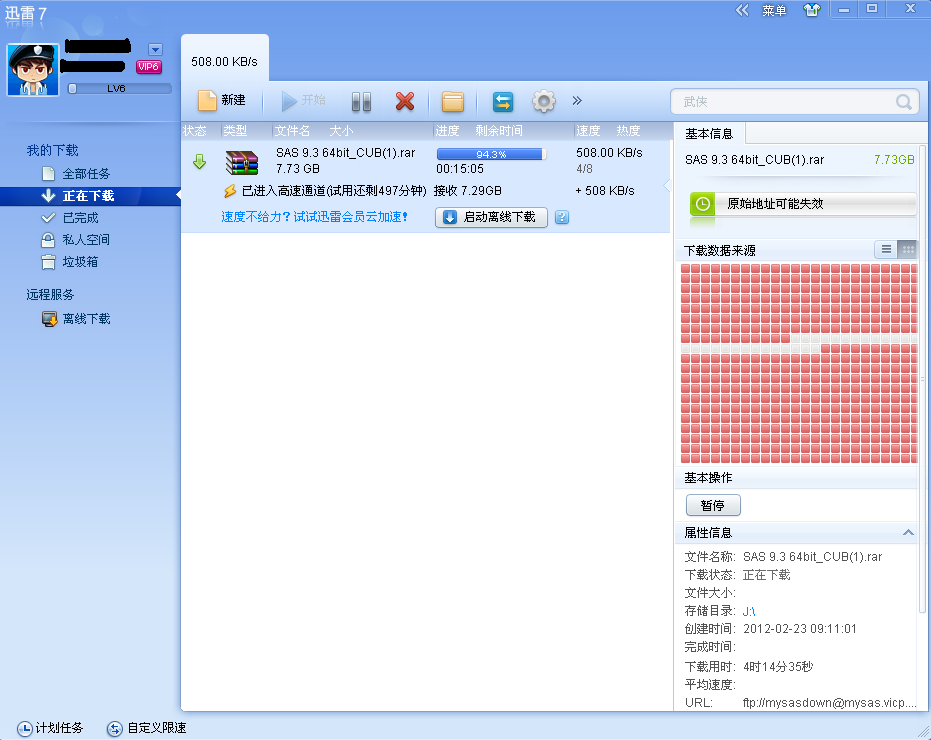Image resolution: width=931 pixels, height=740 pixels.
Task: Click the green download status arrow
Action: [x=200, y=161]
